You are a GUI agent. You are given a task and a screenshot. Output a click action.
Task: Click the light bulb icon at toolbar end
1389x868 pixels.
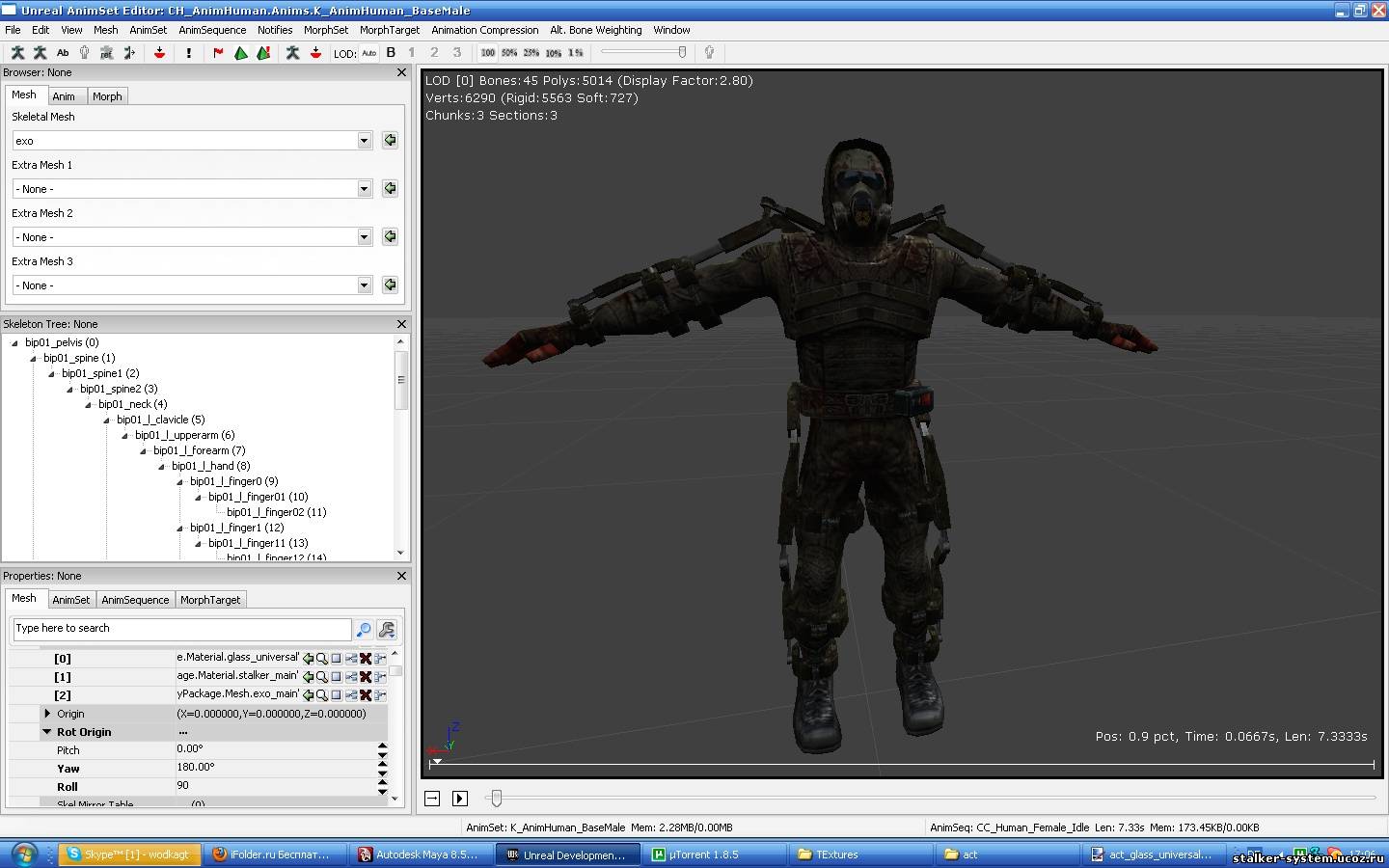click(709, 53)
